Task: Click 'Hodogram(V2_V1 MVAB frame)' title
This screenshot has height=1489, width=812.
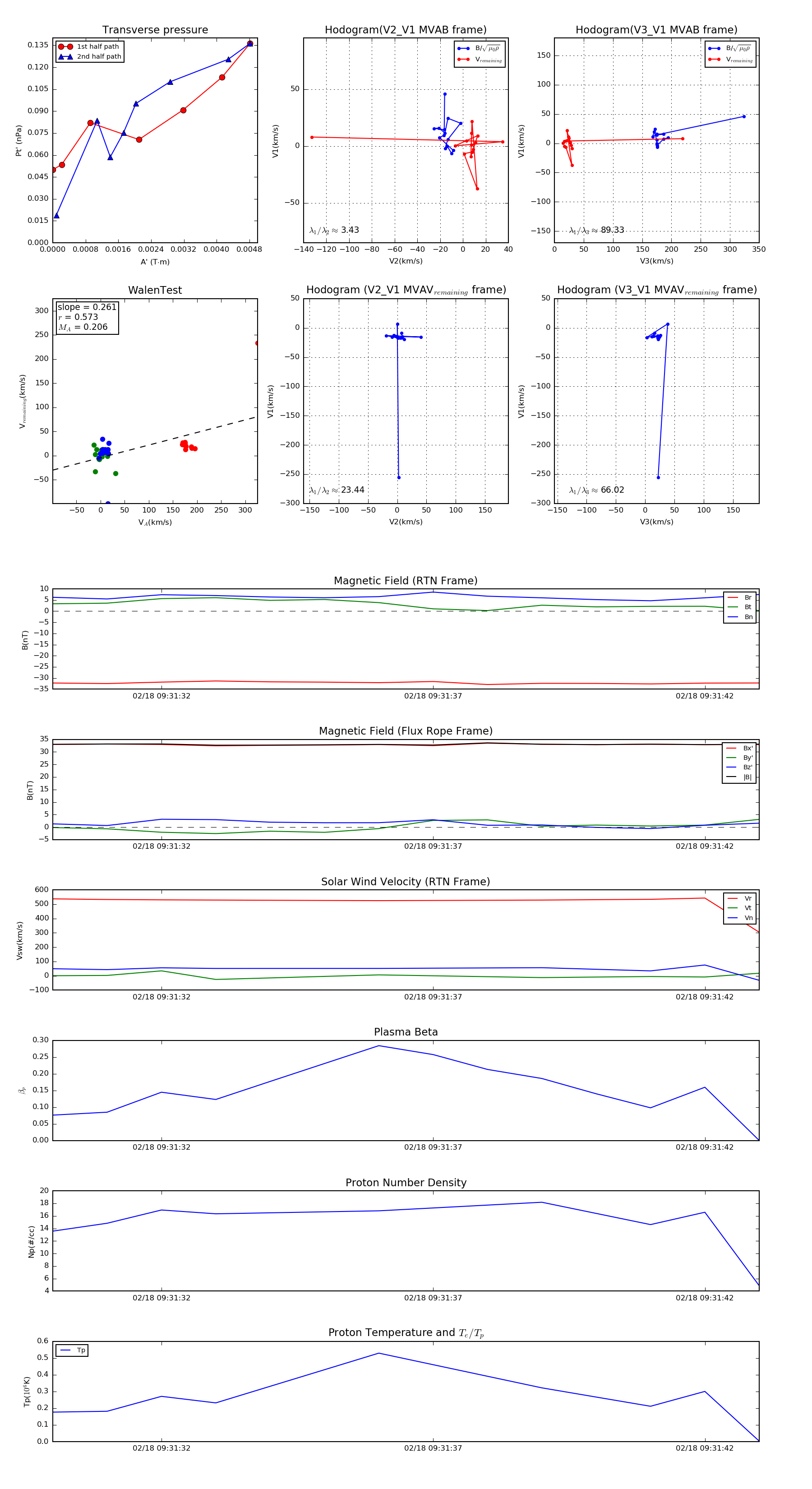Action: point(406,30)
